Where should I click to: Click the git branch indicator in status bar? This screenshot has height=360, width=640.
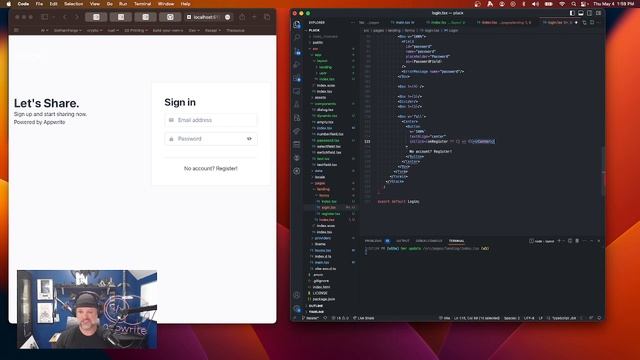coord(310,318)
